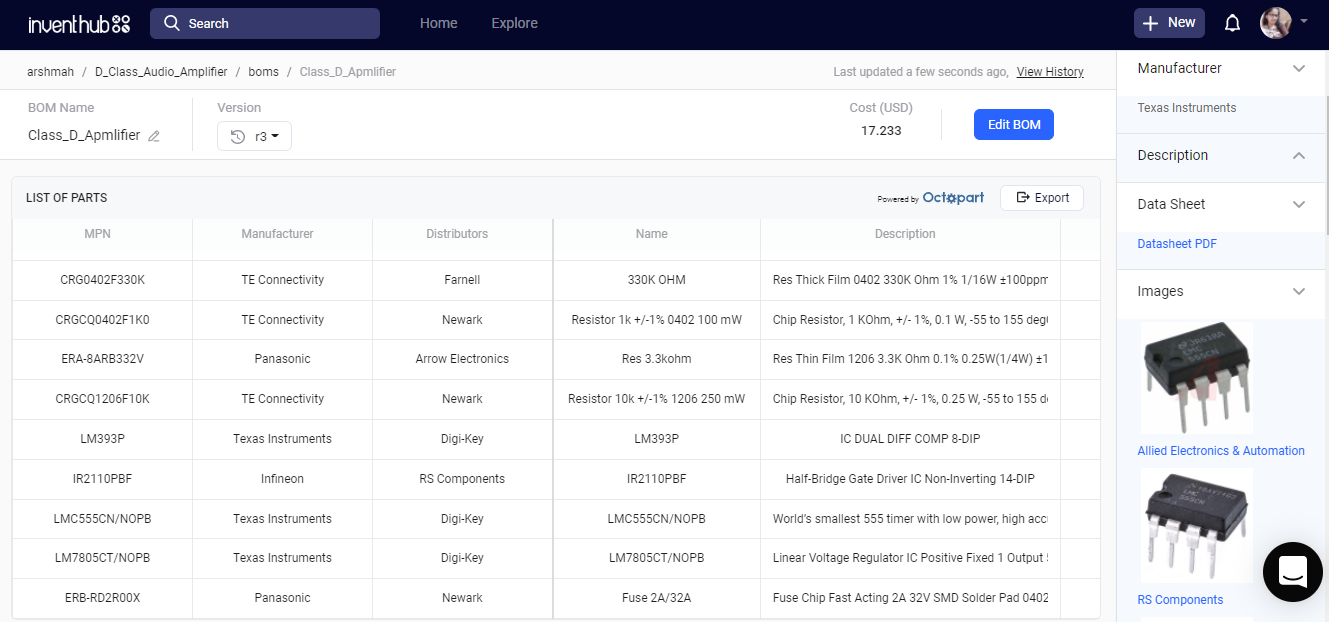Image resolution: width=1329 pixels, height=622 pixels.
Task: Click the magnifier search icon
Action: click(x=172, y=23)
